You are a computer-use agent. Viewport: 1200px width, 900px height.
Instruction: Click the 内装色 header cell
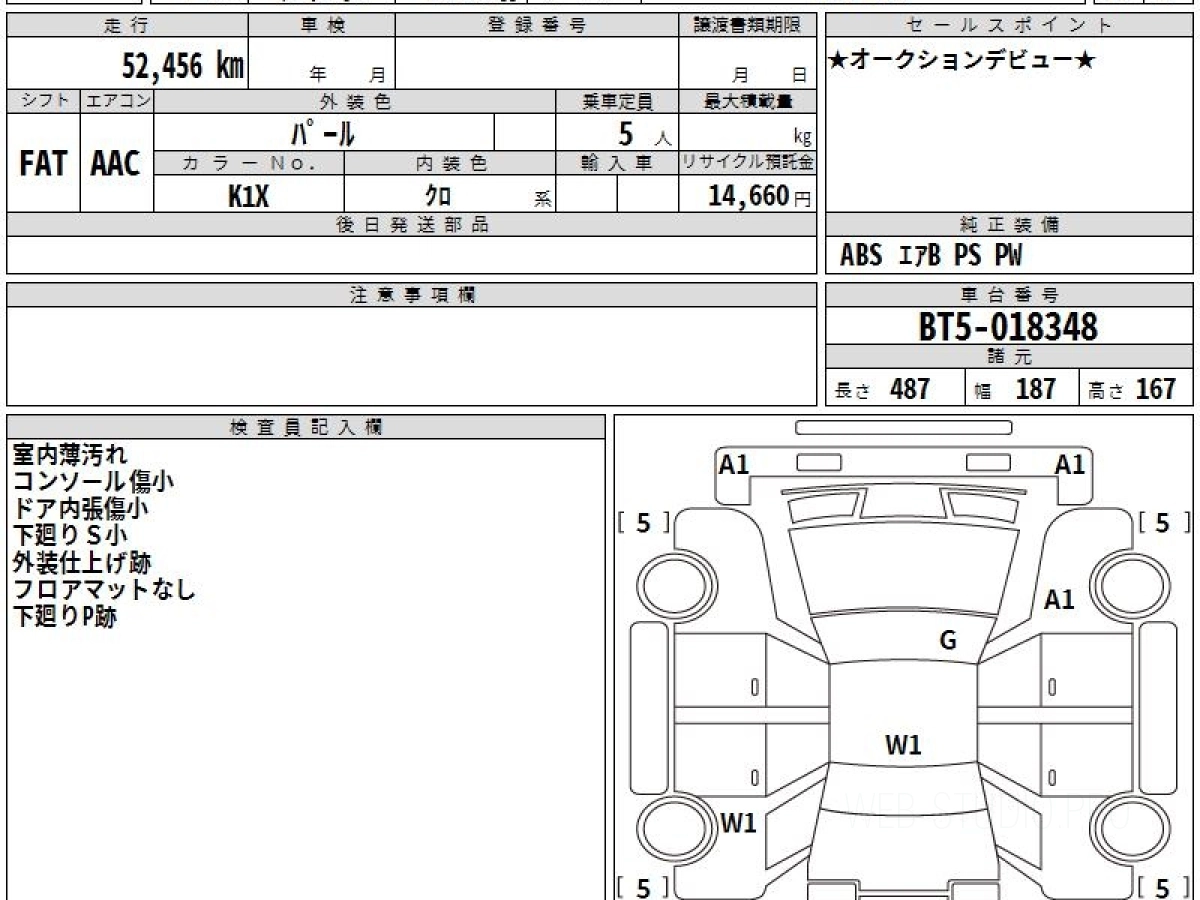click(450, 163)
